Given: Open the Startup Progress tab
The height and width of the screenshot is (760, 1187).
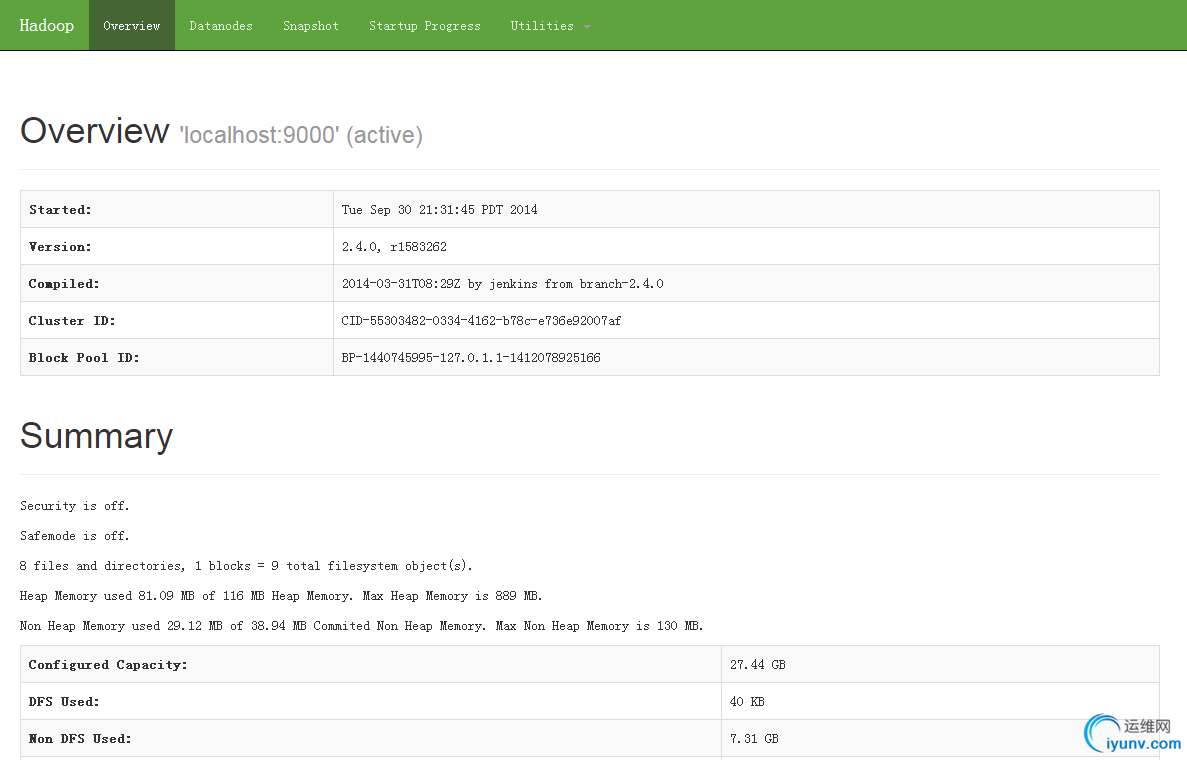Looking at the screenshot, I should 425,26.
